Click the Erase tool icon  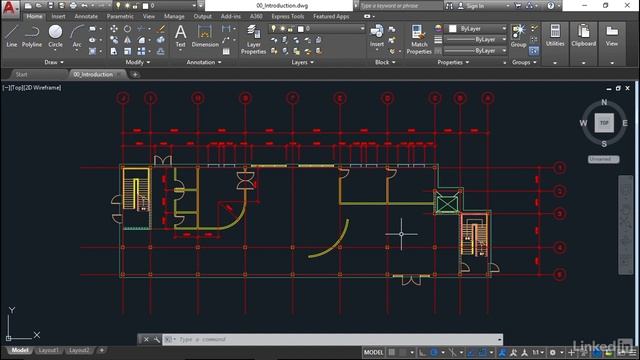[x=161, y=29]
